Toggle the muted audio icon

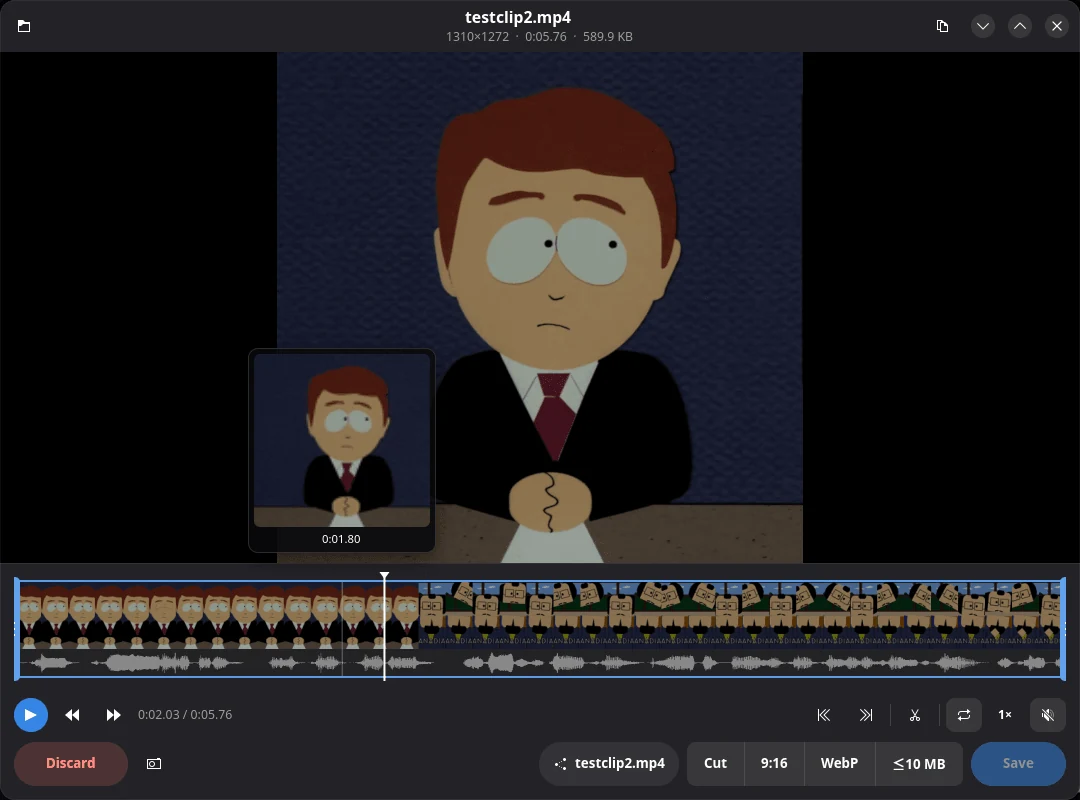(x=1048, y=715)
